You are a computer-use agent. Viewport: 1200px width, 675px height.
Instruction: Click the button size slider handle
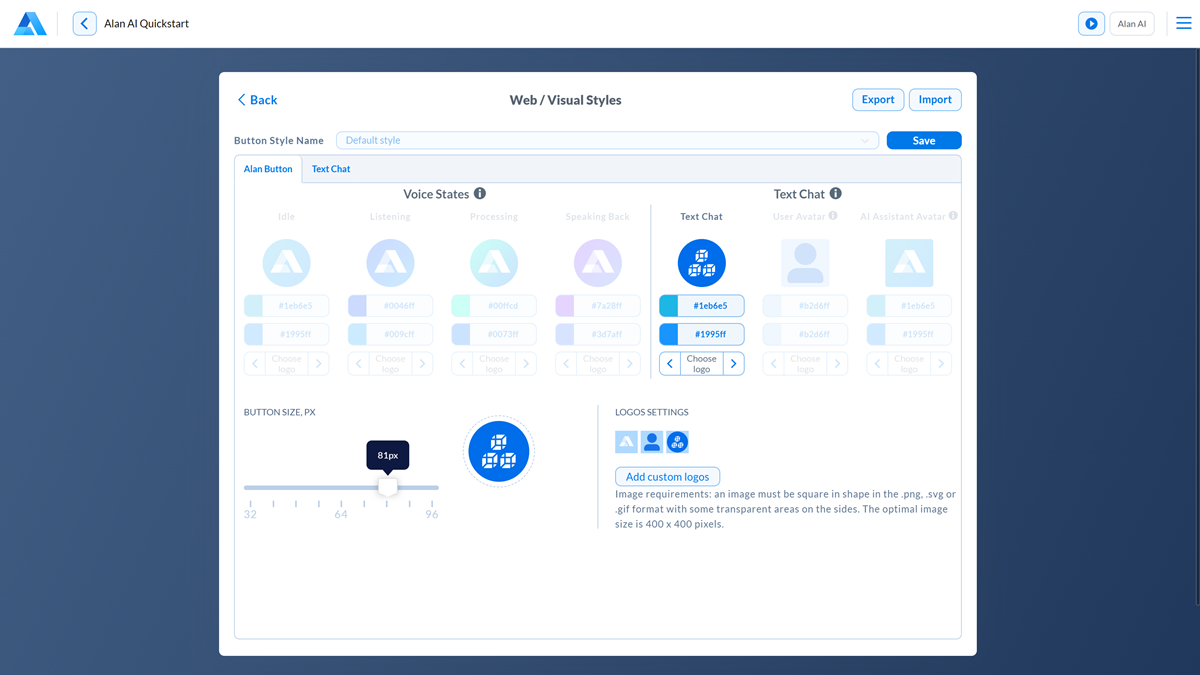388,487
